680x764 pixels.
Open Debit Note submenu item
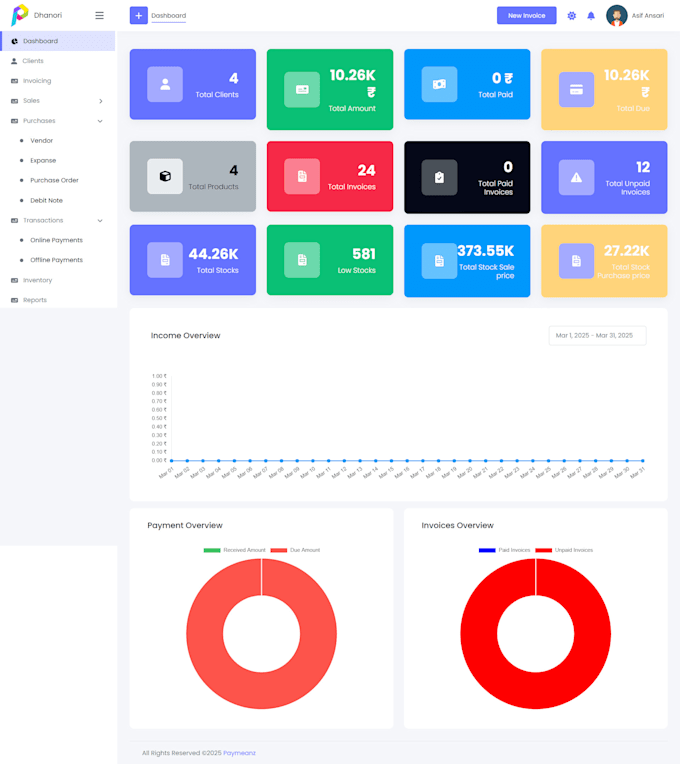tap(46, 201)
